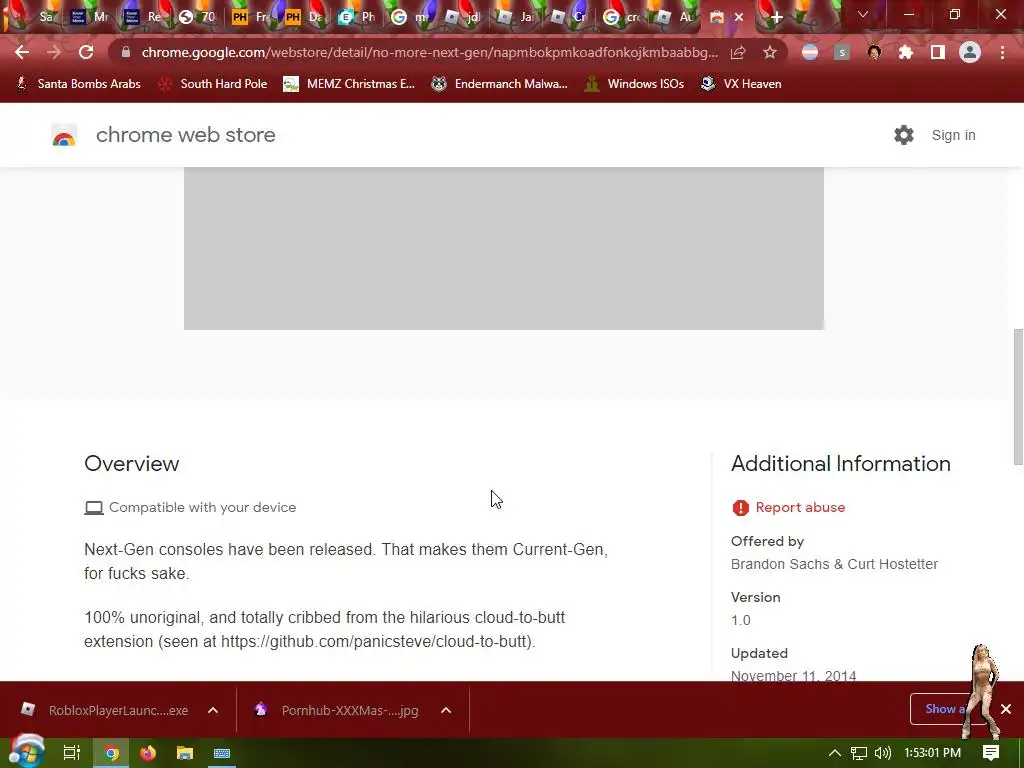This screenshot has width=1024, height=768.
Task: Open the VX Heaven bookmark
Action: 741,84
